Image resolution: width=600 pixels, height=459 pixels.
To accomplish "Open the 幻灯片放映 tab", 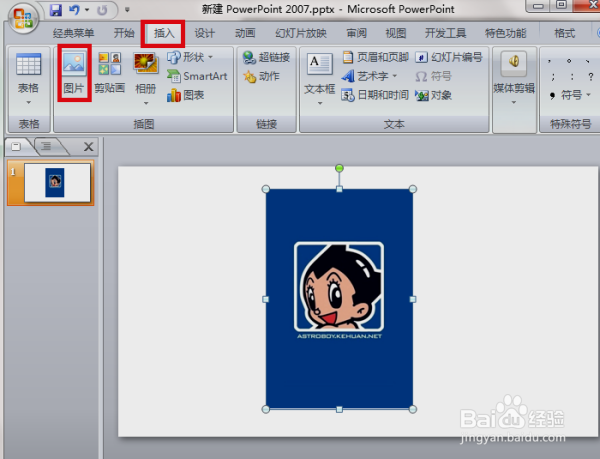I will pyautogui.click(x=301, y=33).
